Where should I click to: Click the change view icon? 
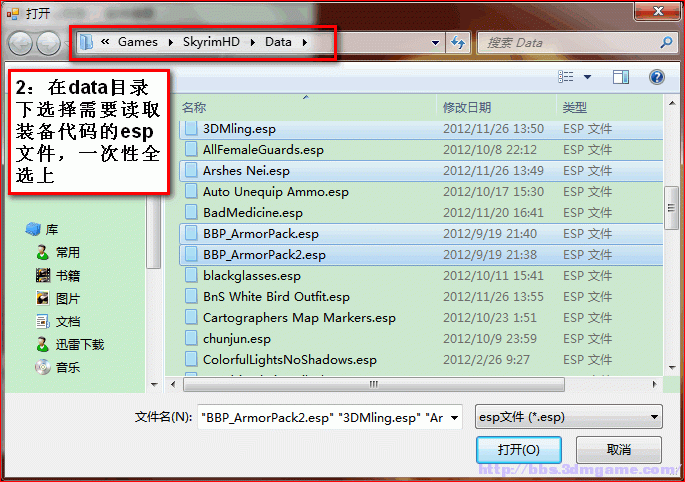click(x=566, y=77)
